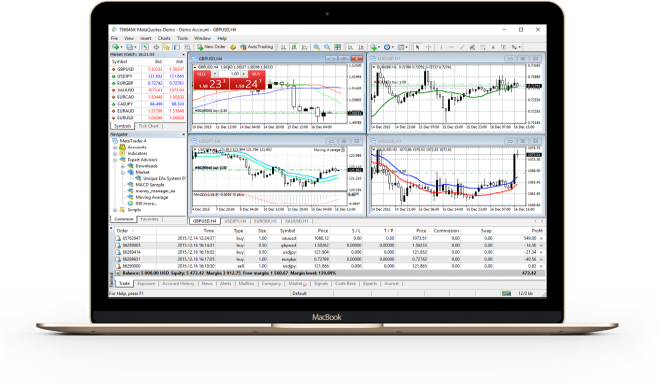Open a new chart from the toolbar

point(116,47)
